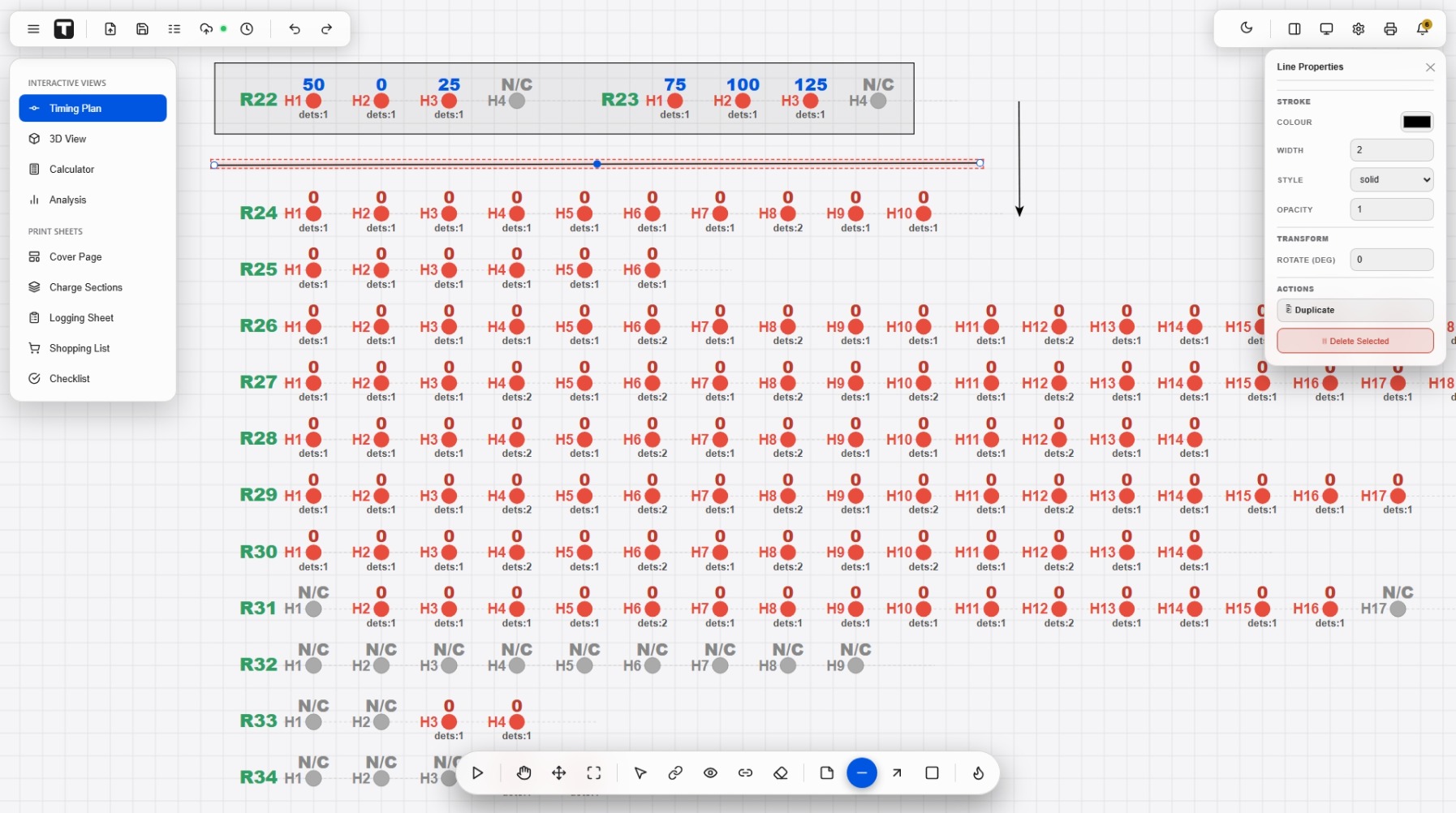Select the arrow drawing tool
Screen dimensions: 1456x813
[897, 773]
